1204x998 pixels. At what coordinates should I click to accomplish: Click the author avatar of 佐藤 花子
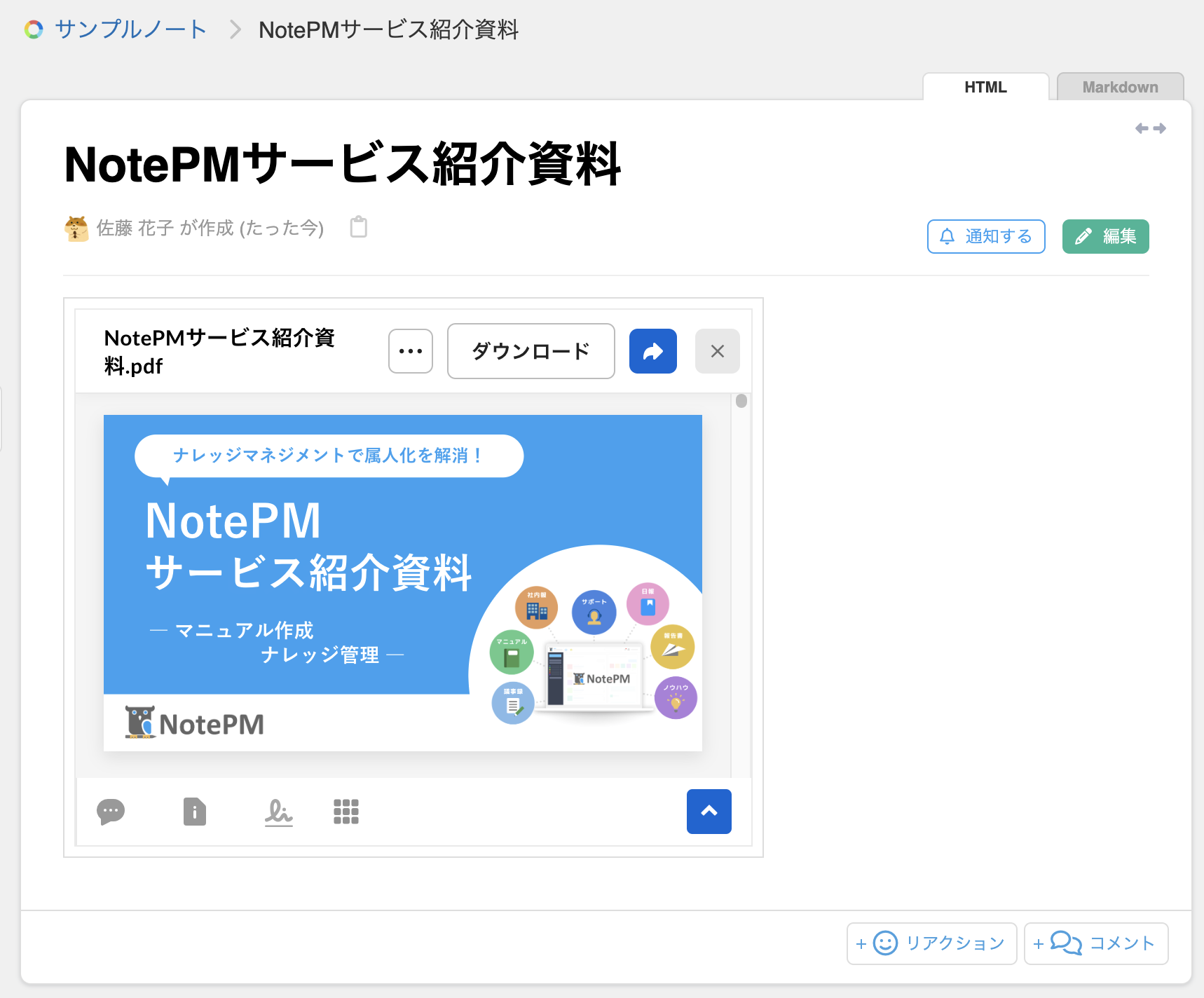76,228
